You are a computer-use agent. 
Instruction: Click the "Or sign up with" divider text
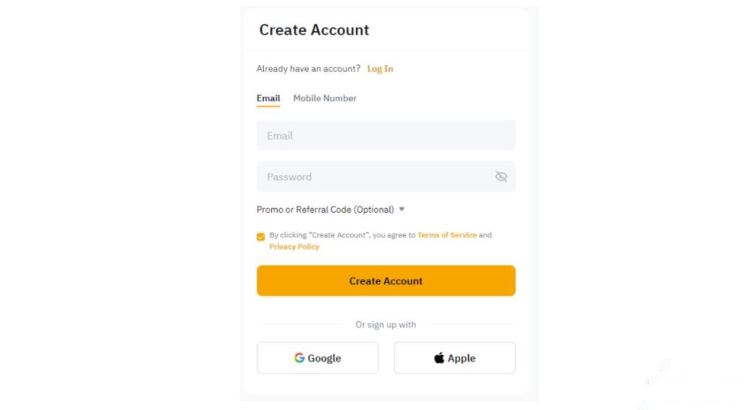[386, 325]
